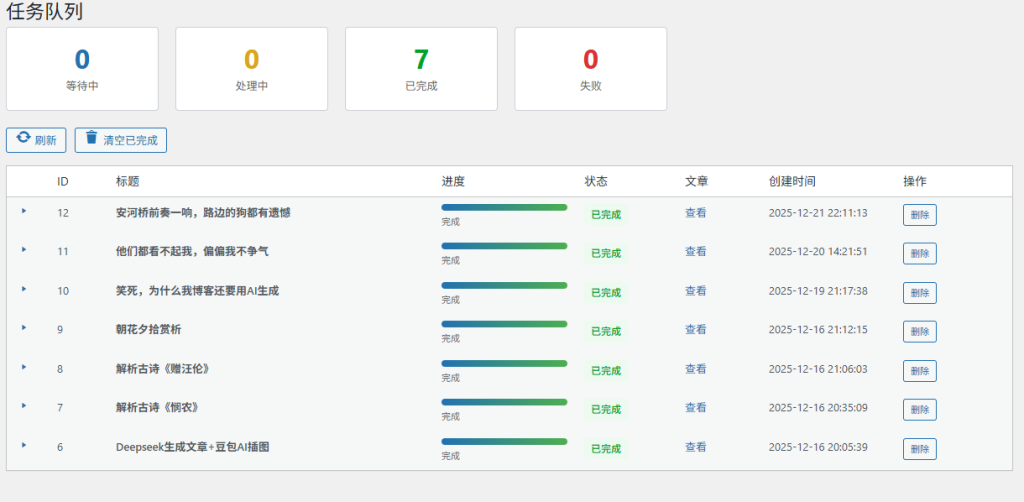
Task: Click the trash icon in 清空已完成 button
Action: coord(91,139)
